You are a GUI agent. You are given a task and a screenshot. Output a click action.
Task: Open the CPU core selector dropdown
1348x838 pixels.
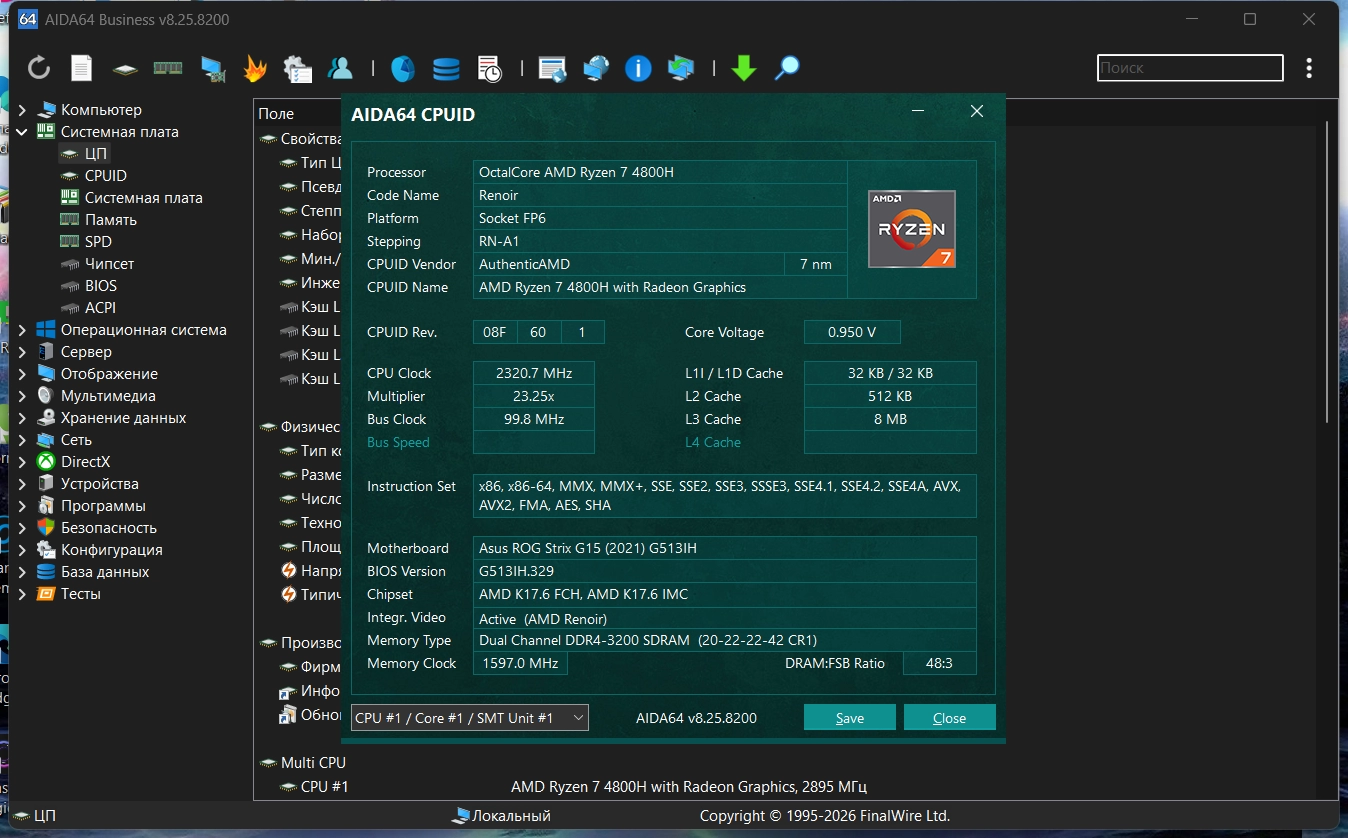469,718
